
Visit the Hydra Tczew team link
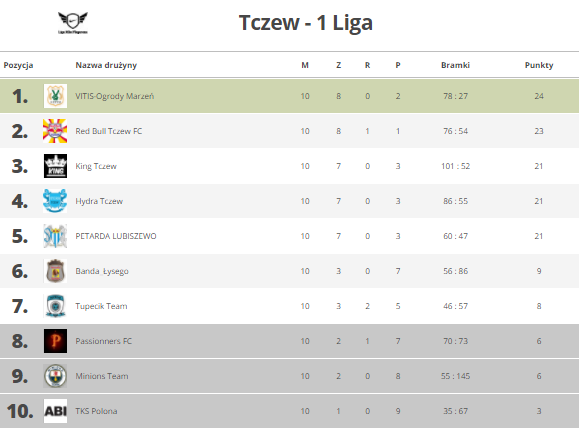click(99, 201)
